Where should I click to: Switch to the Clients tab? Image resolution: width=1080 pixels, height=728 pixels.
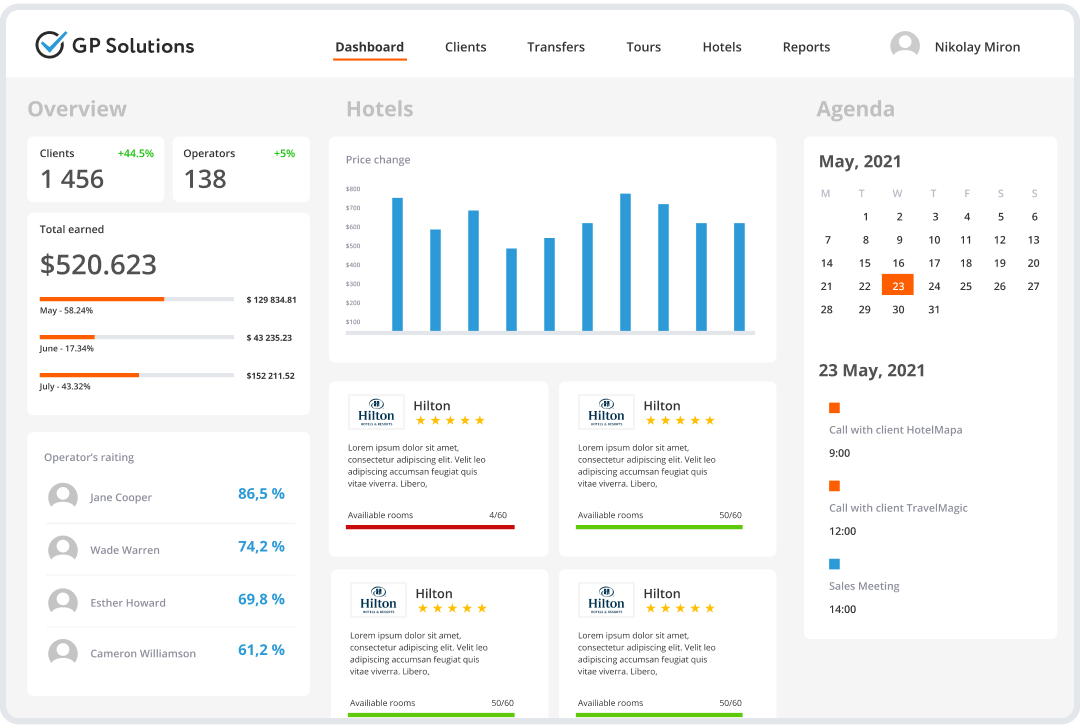[x=465, y=47]
